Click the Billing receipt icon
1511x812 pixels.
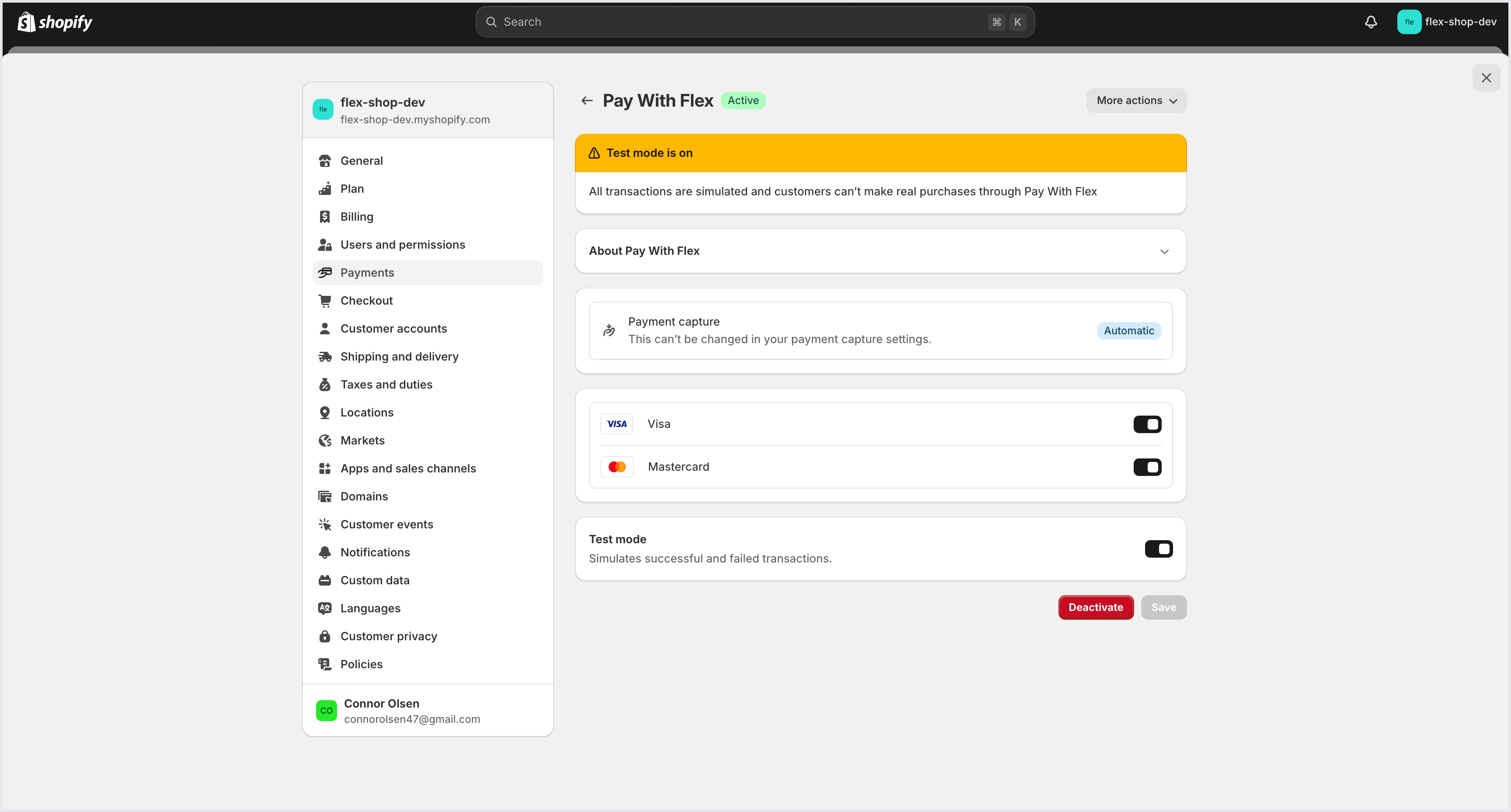tap(324, 217)
